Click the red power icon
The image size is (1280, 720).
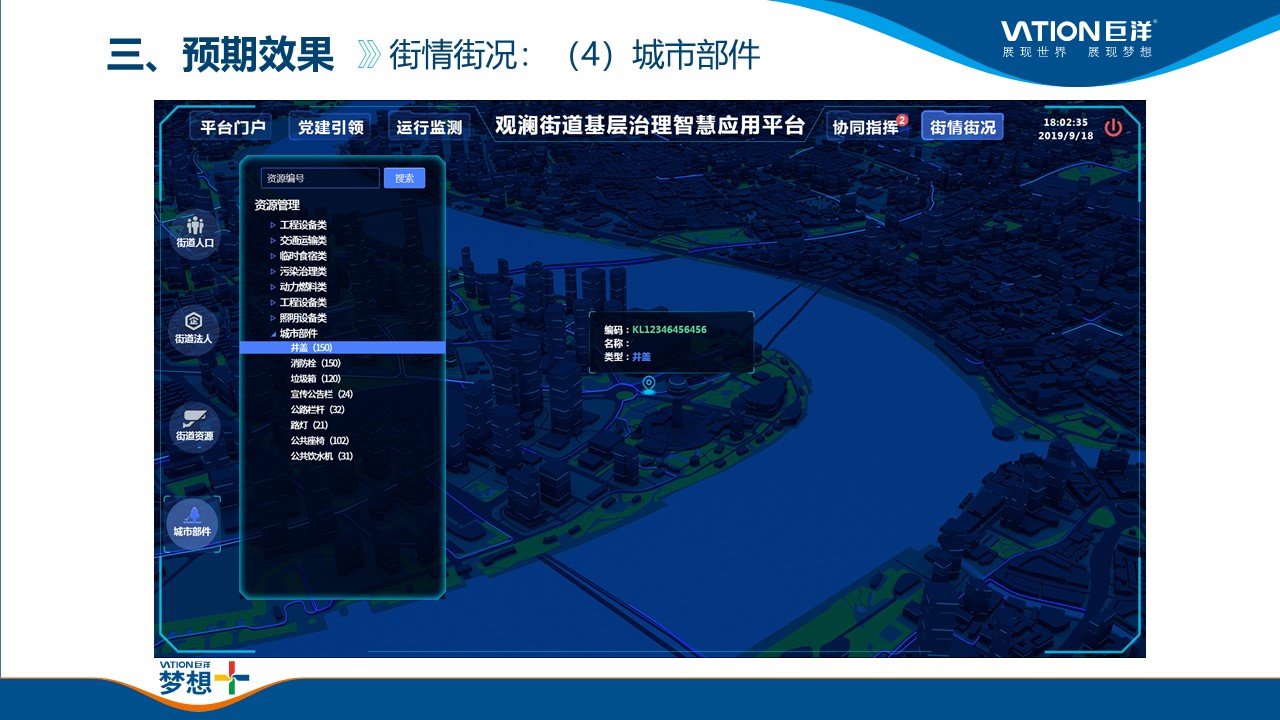pos(1113,128)
